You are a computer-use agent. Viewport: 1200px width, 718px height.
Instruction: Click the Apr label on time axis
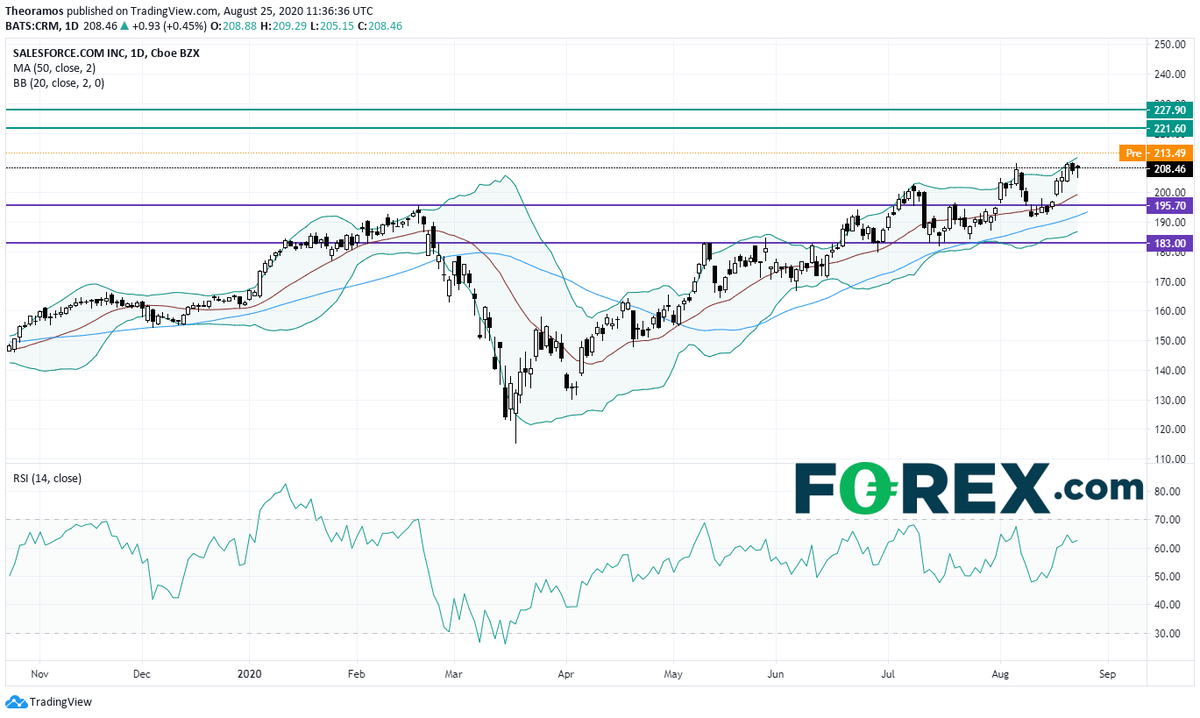[565, 674]
